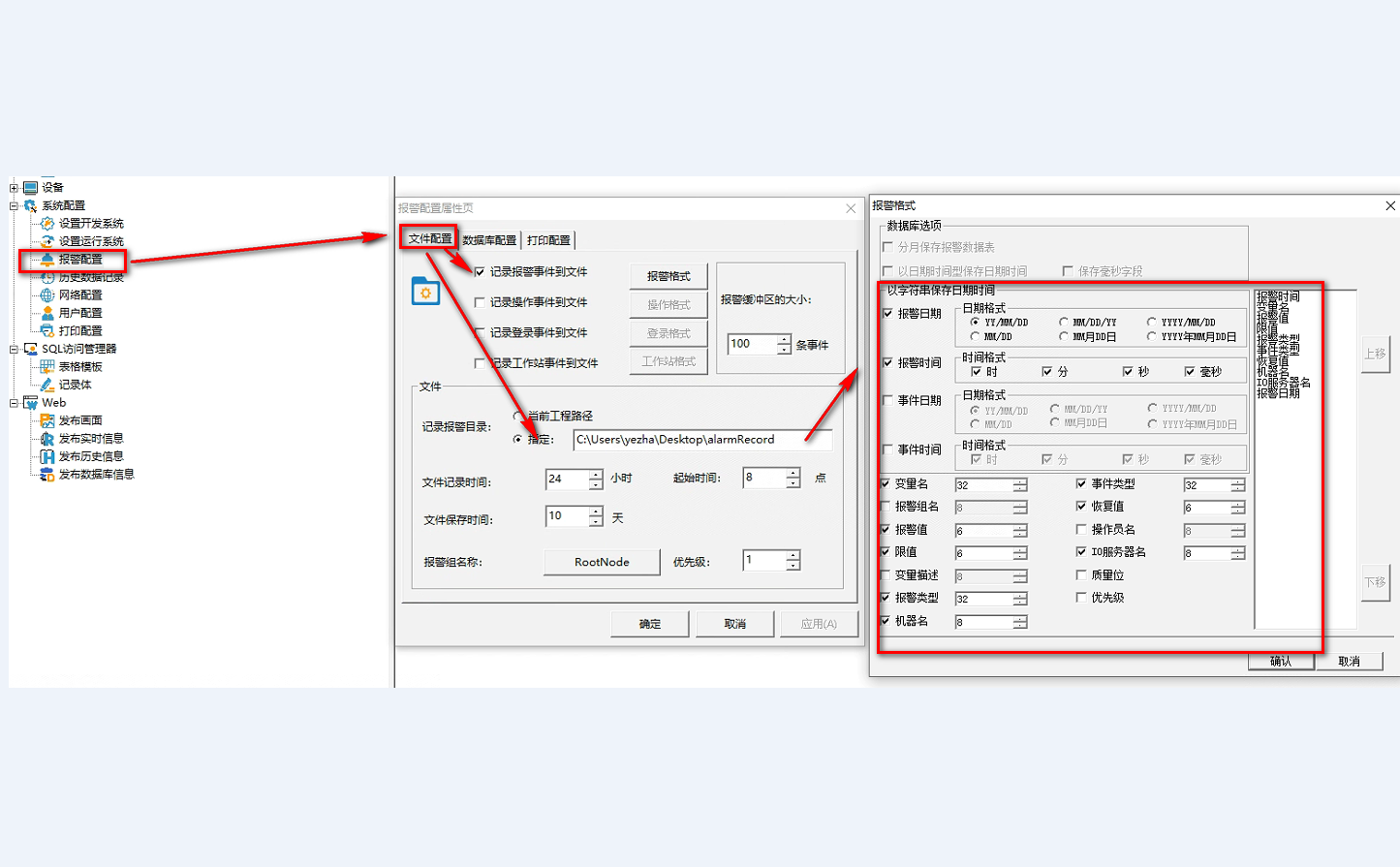Enable 记录登录事件到文件 checkbox
The image size is (1400, 867).
click(480, 333)
